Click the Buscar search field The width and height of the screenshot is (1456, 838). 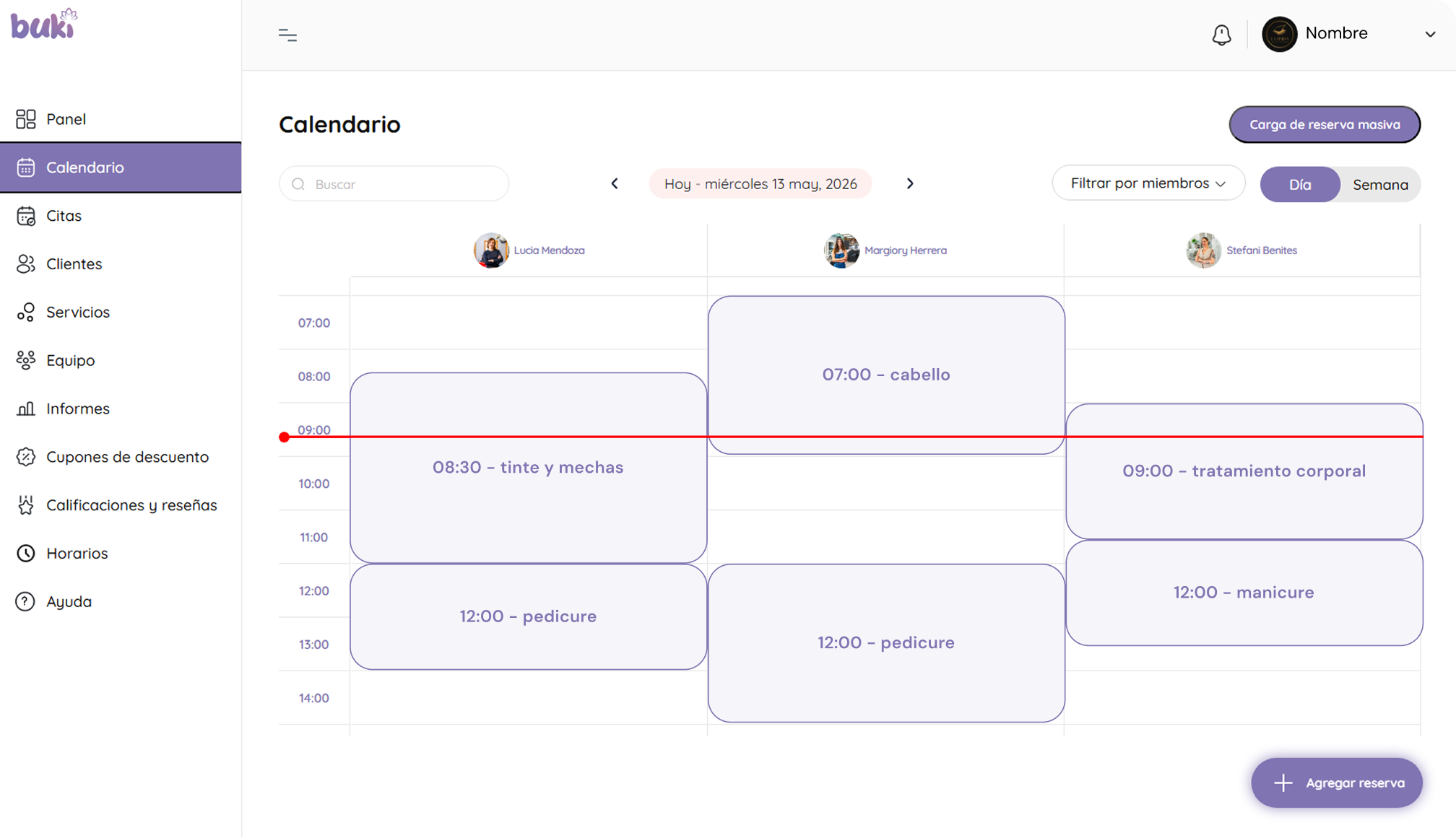tap(394, 184)
